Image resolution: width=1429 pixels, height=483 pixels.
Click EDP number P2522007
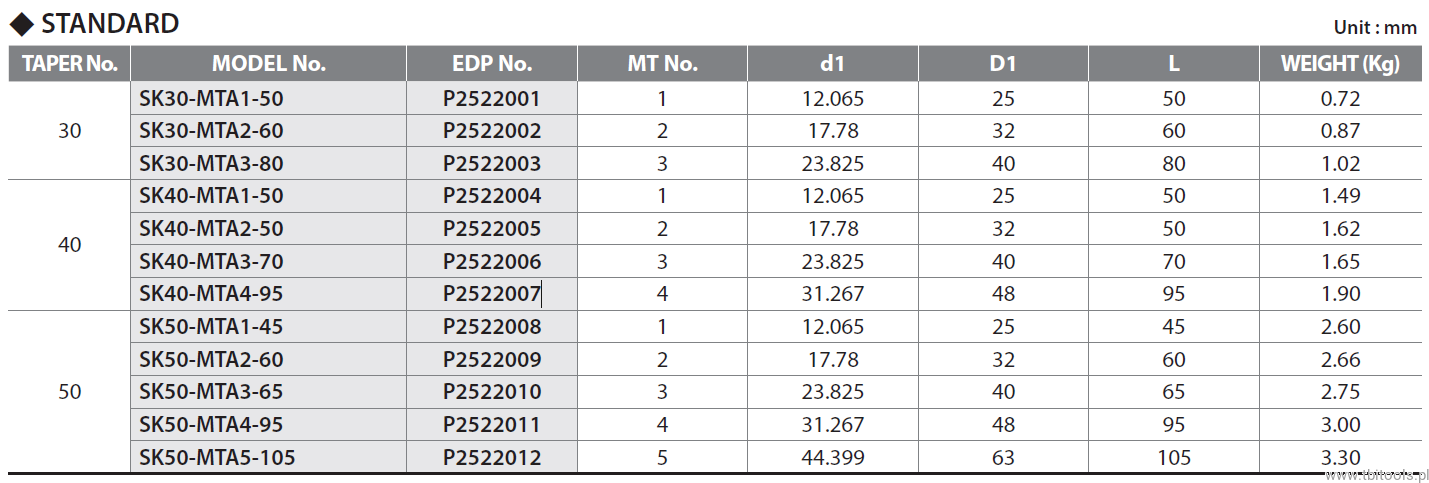pyautogui.click(x=491, y=294)
